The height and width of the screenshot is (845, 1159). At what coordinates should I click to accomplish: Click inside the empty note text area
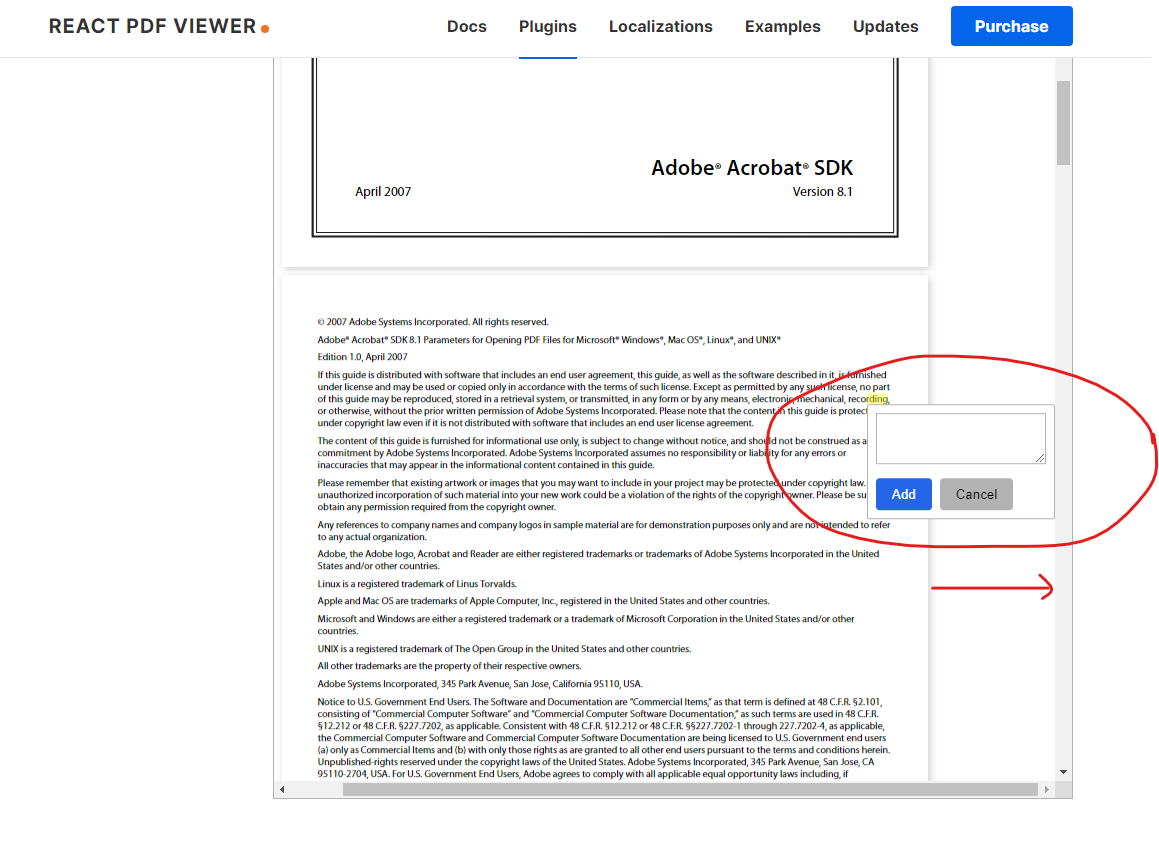[959, 437]
